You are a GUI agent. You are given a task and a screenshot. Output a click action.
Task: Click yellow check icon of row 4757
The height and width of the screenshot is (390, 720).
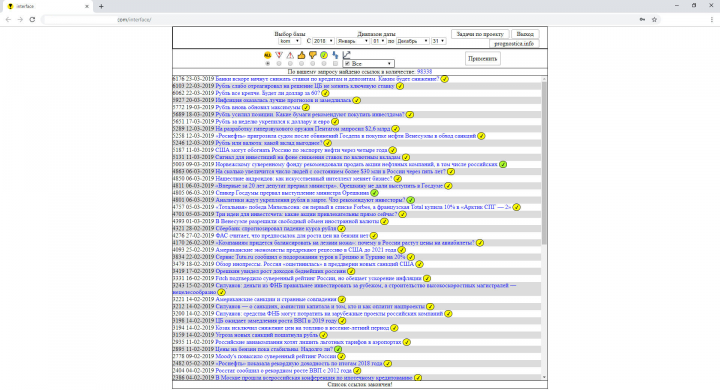517,207
